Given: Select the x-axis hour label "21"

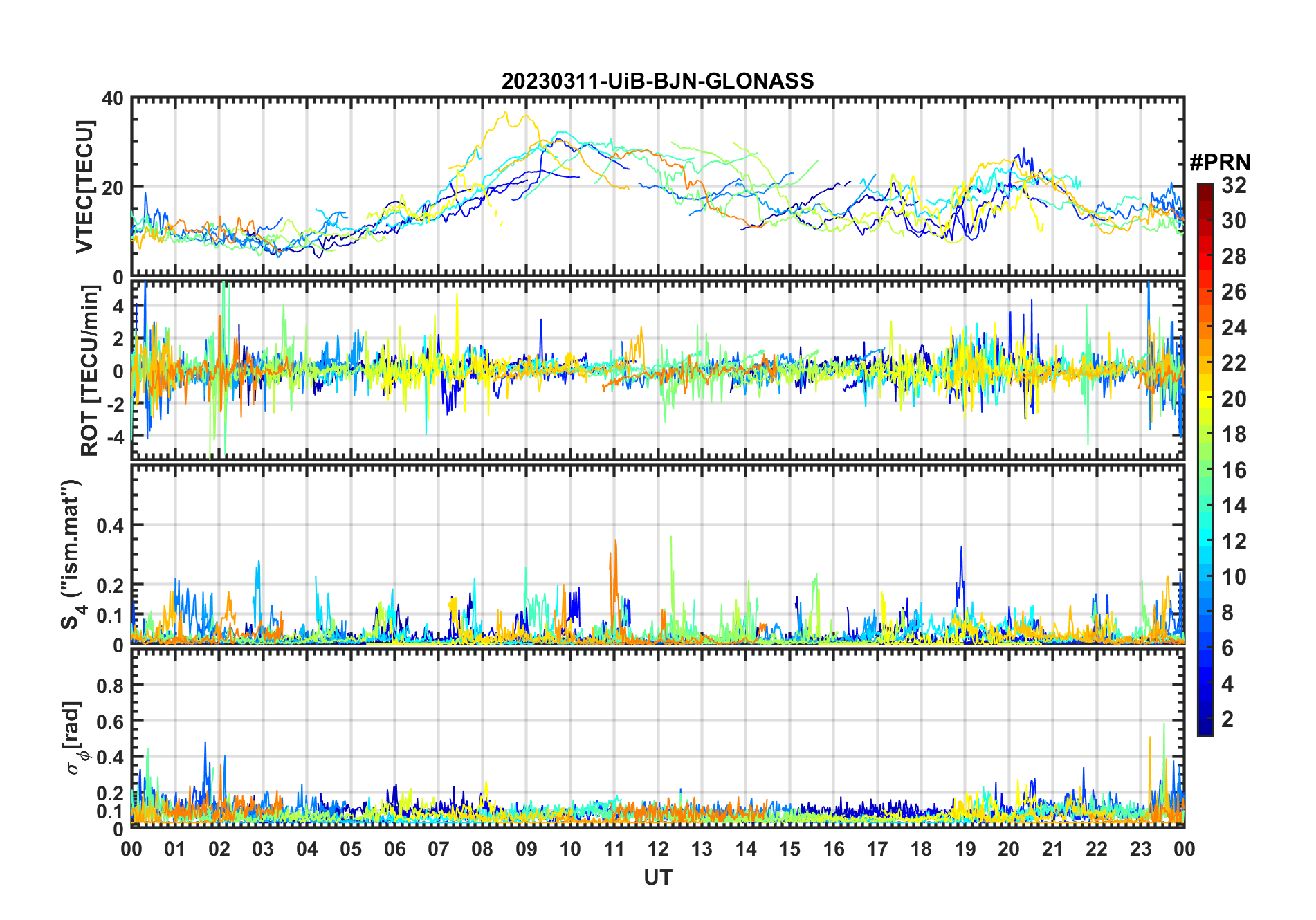Looking at the screenshot, I should 1053,849.
